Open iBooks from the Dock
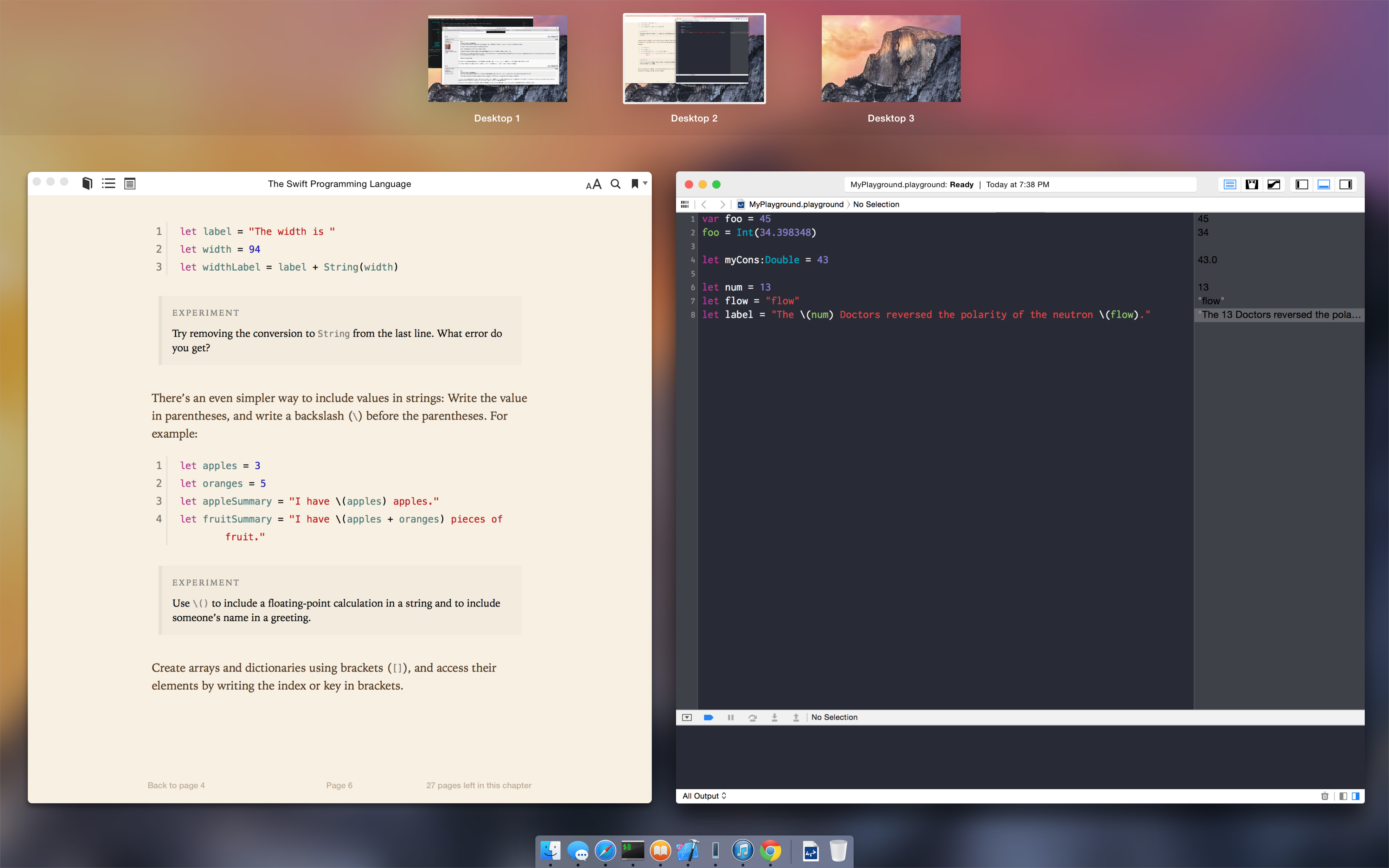 (660, 850)
